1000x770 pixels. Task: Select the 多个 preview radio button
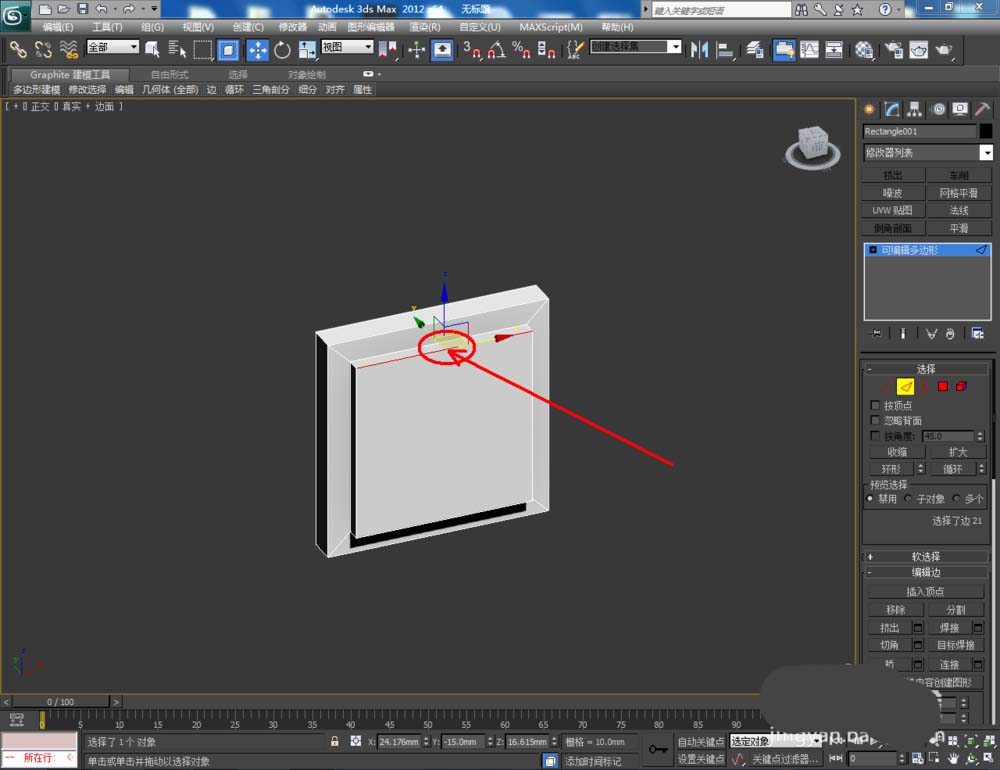[x=955, y=498]
